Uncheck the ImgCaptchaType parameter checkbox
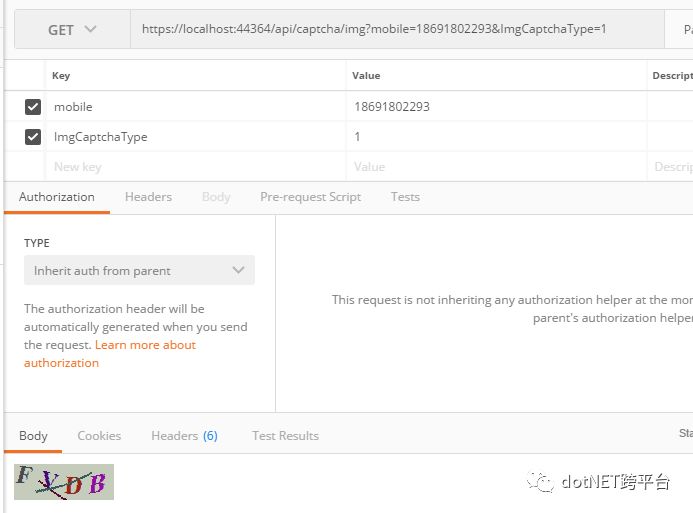This screenshot has height=513, width=693. (x=33, y=137)
